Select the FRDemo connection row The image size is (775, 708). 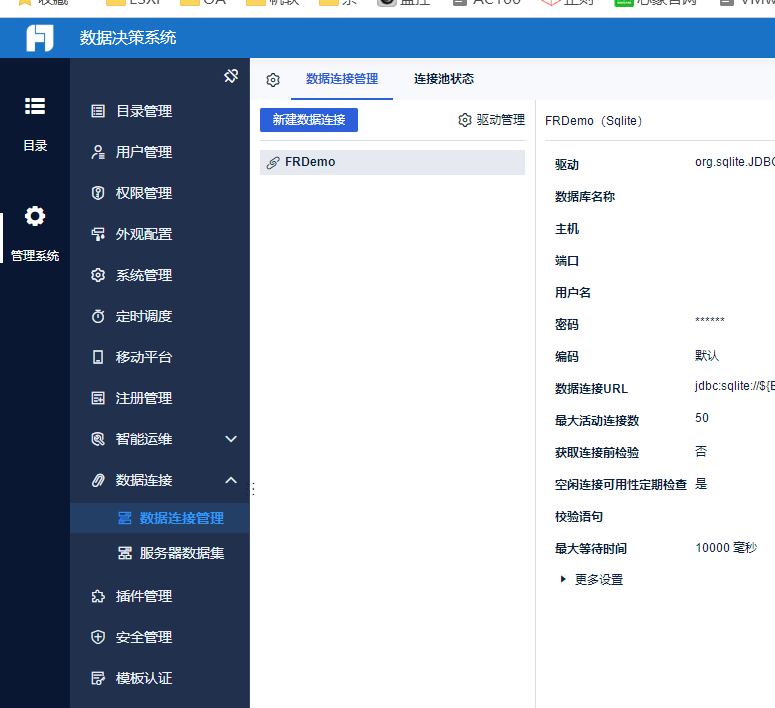(x=392, y=162)
